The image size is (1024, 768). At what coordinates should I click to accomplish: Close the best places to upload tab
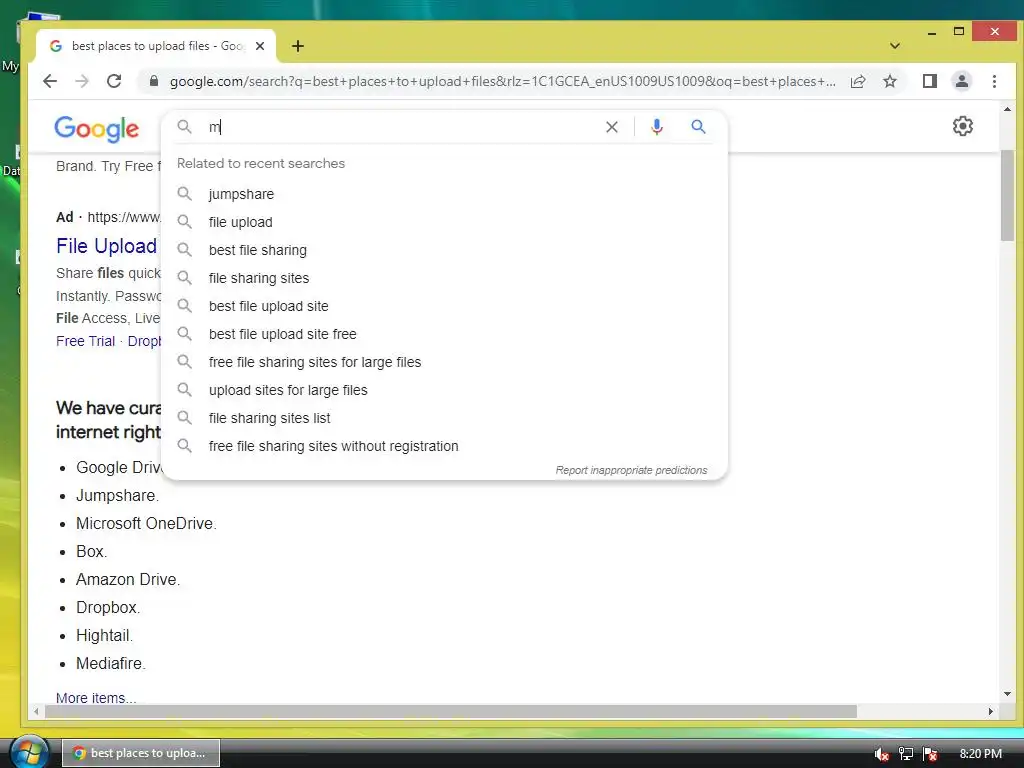coord(260,46)
